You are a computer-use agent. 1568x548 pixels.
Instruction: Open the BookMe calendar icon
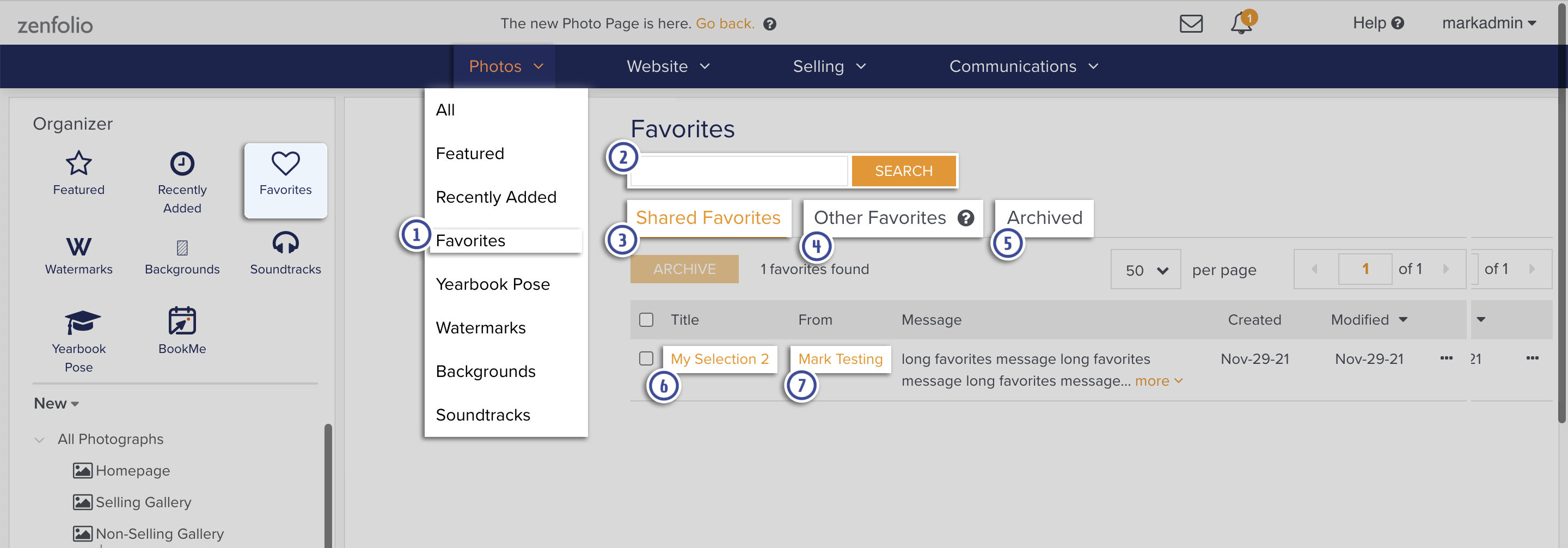coord(182,320)
